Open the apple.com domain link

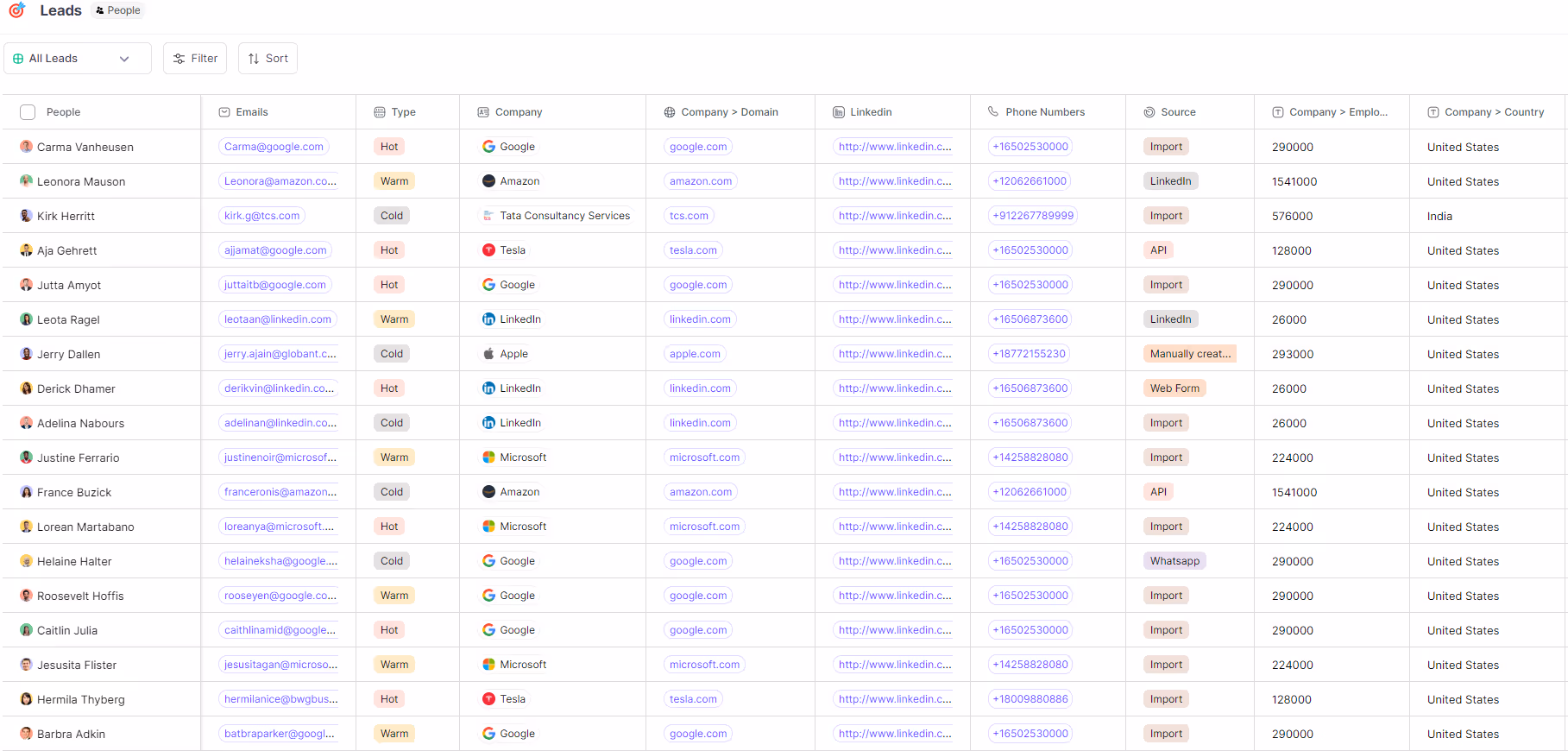coord(695,354)
